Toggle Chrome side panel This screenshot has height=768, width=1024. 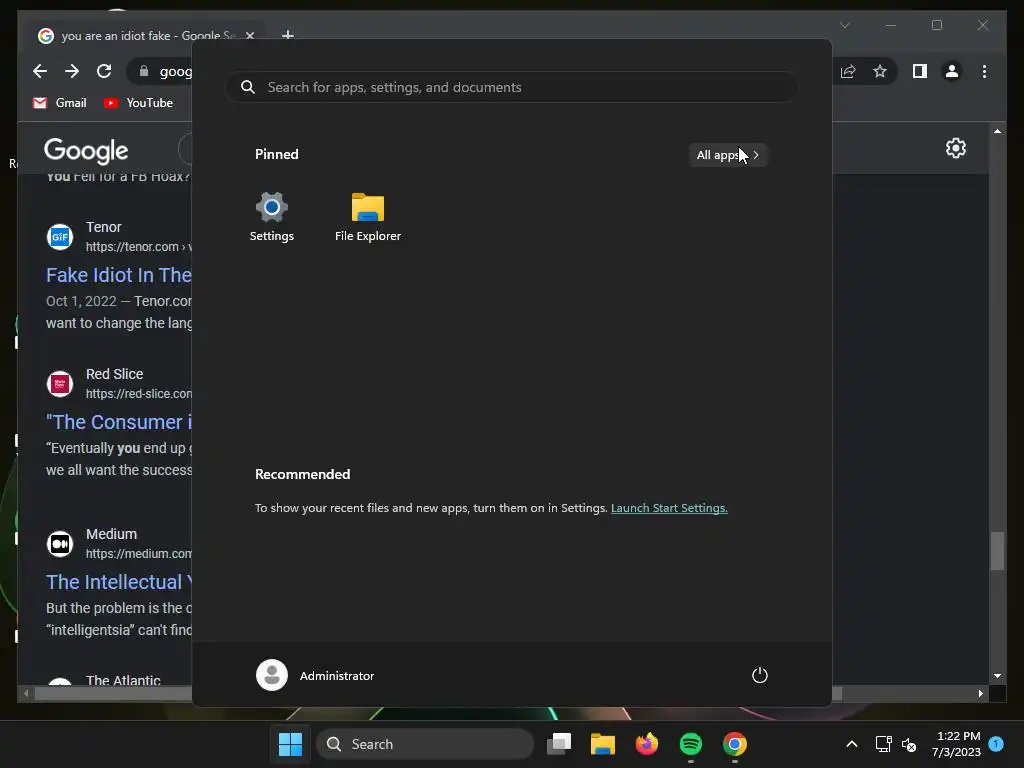tap(920, 71)
